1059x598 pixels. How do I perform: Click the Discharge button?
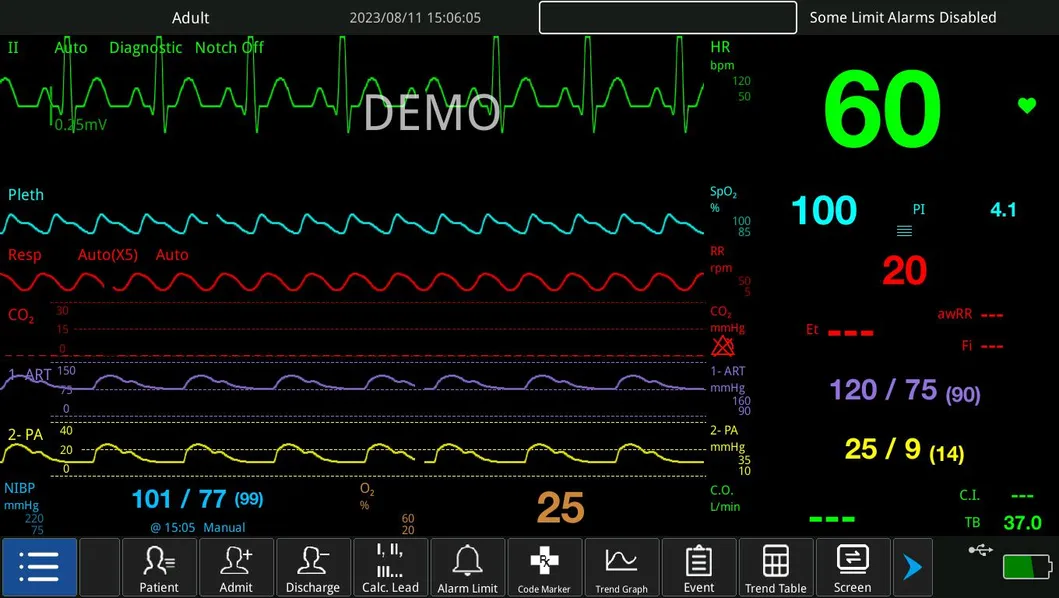pyautogui.click(x=313, y=567)
